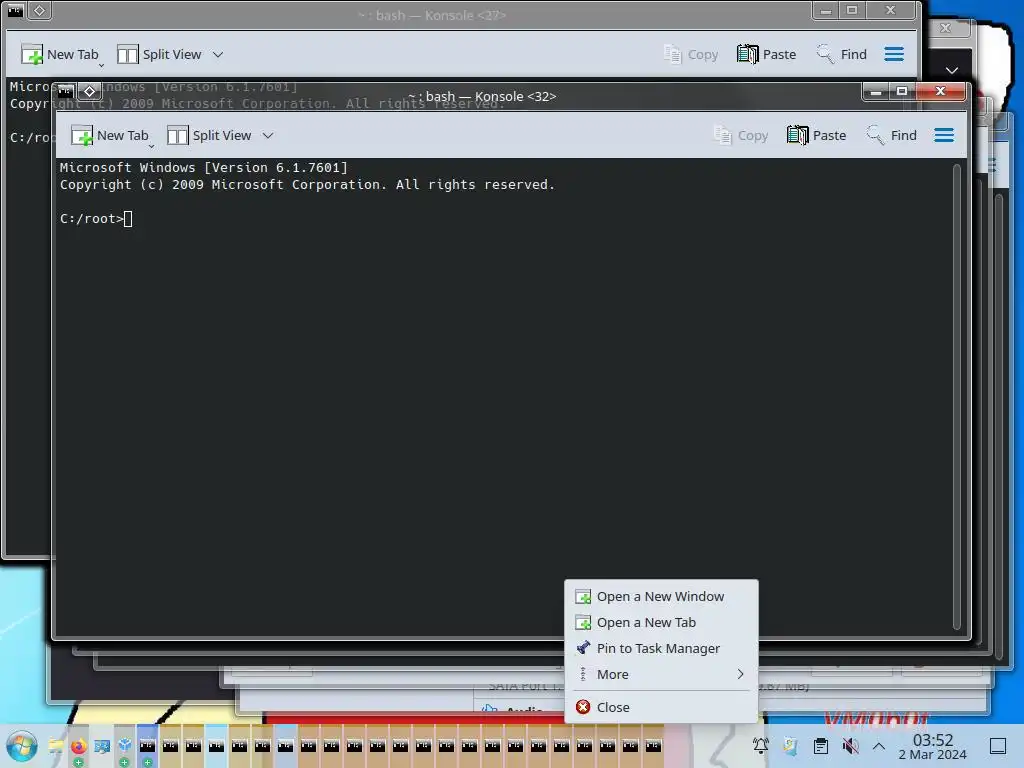The width and height of the screenshot is (1024, 768).
Task: Open hamburger menu in Konsole <27>
Action: pyautogui.click(x=894, y=54)
